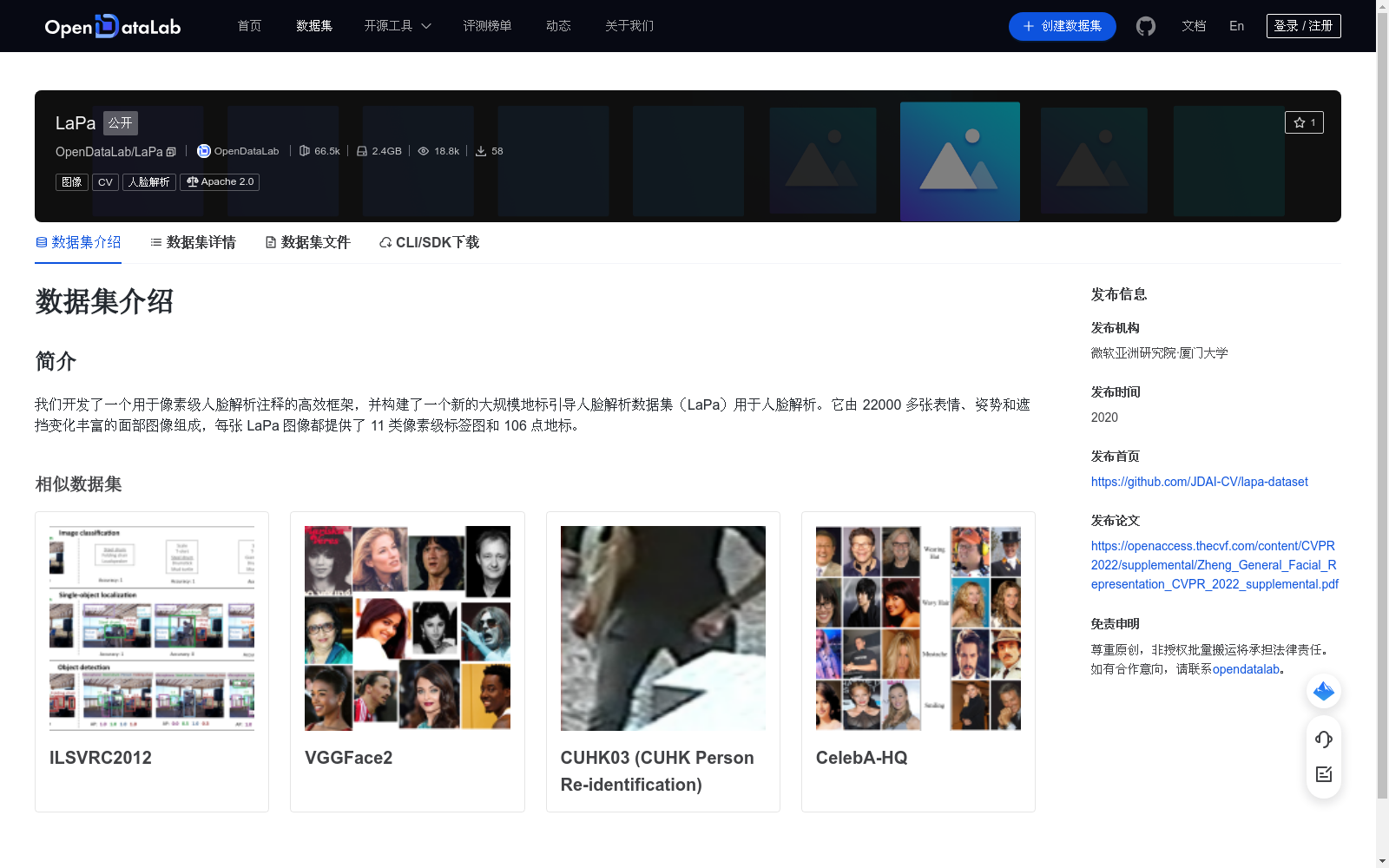The width and height of the screenshot is (1389, 868).
Task: Click the blue mountain floating icon on the right
Action: point(1323,691)
